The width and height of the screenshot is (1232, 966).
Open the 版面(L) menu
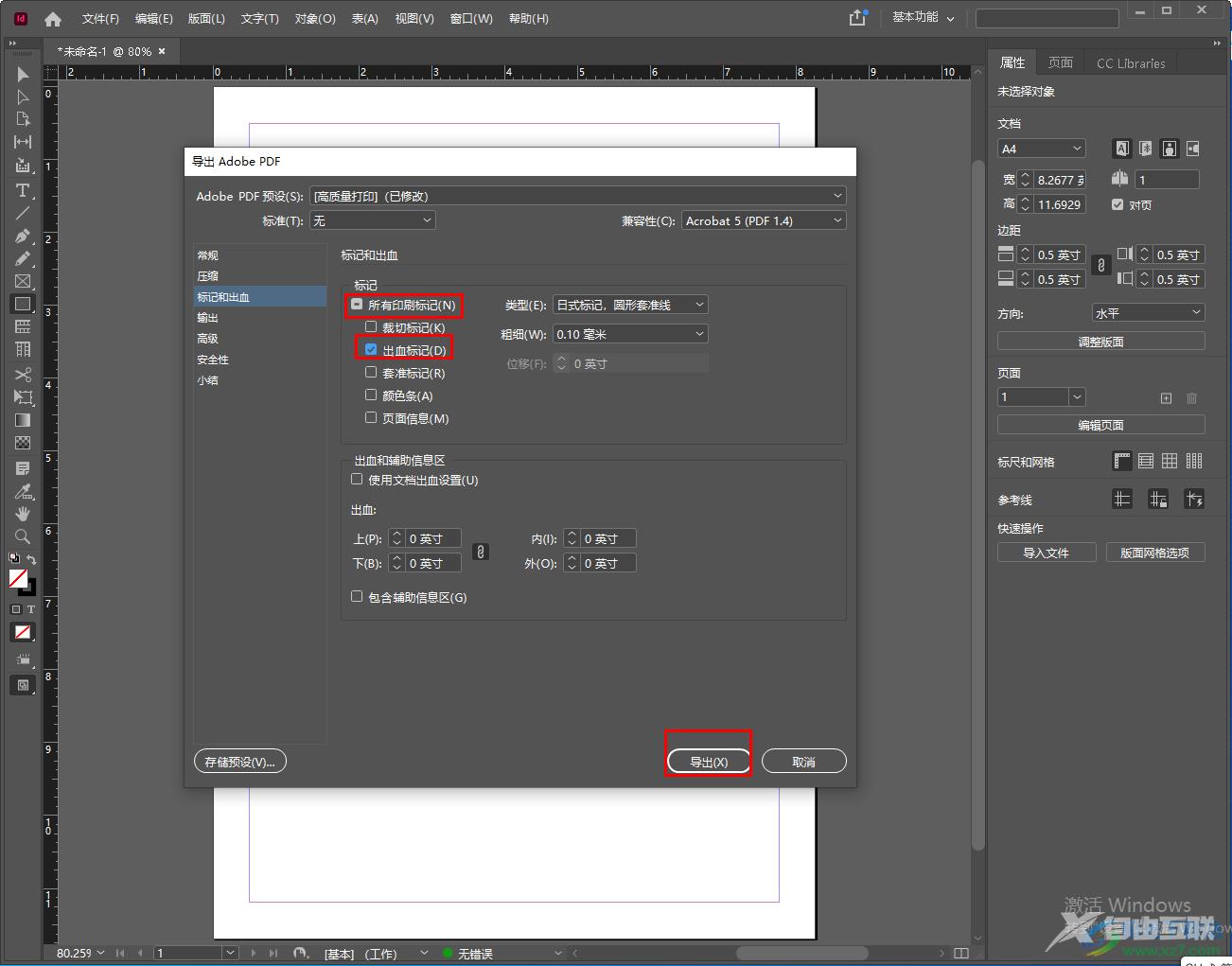tap(206, 19)
